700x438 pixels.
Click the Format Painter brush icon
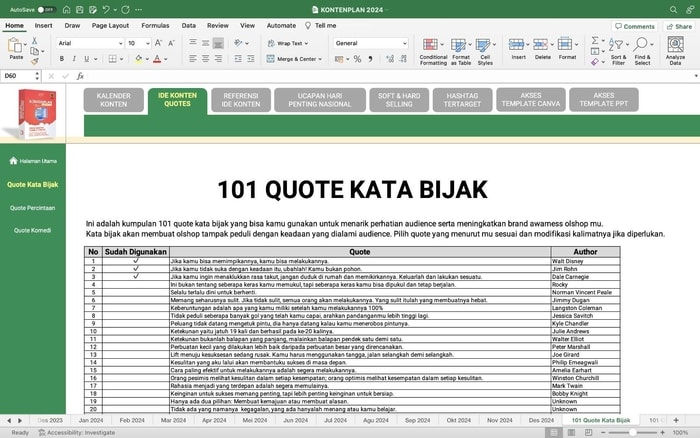(x=34, y=62)
